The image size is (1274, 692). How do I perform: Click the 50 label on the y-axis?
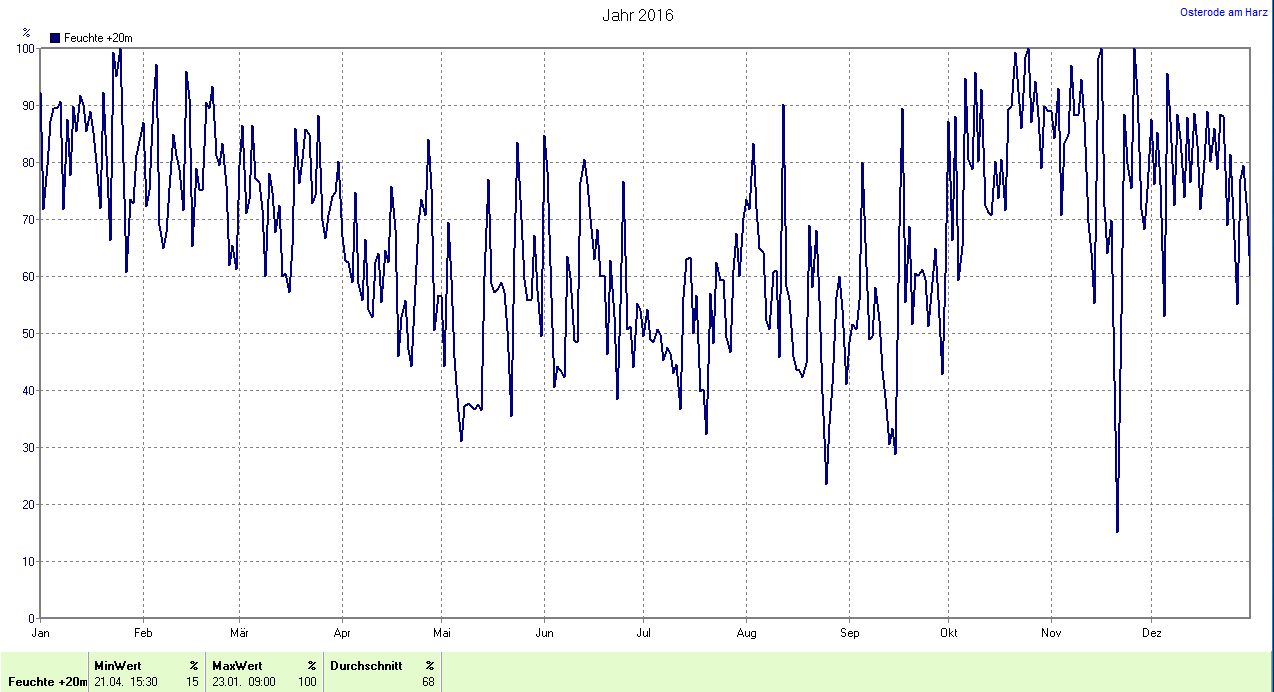(x=28, y=333)
